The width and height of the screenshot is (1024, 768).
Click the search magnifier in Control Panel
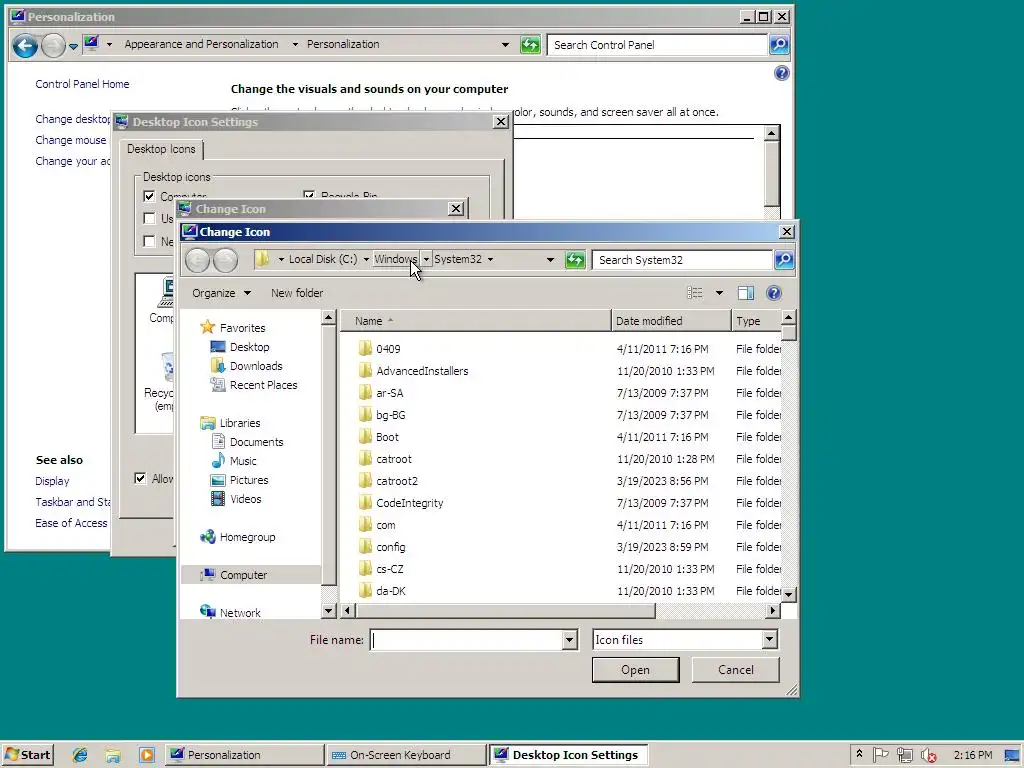[x=778, y=44]
